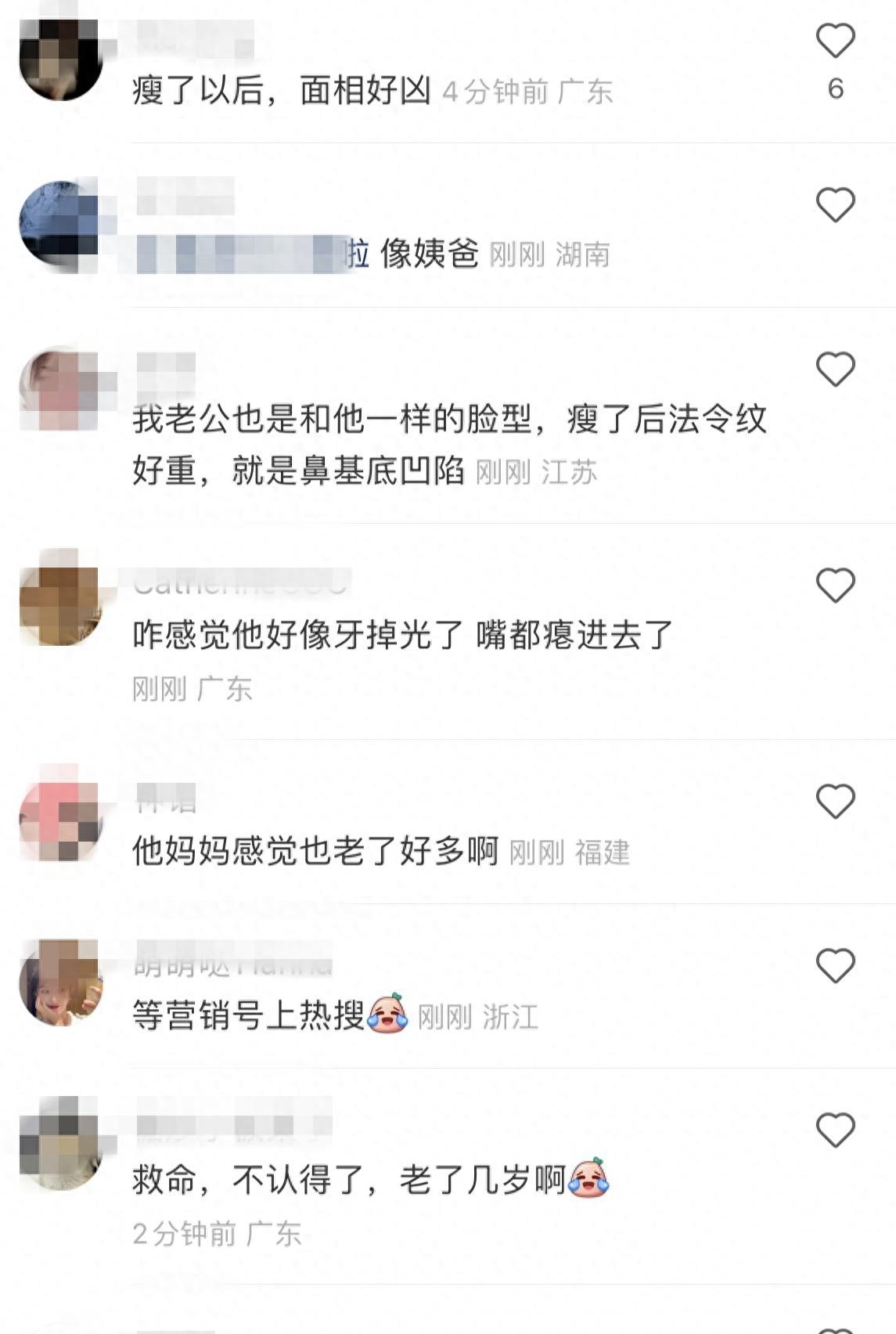Viewport: 896px width, 1334px height.
Task: Like the '牙掉光了' comment from 广东
Action: click(x=835, y=586)
